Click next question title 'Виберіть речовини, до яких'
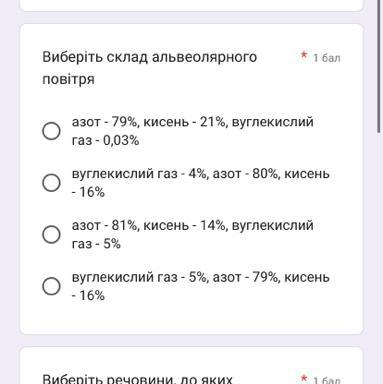The width and height of the screenshot is (383, 384). coord(137,379)
